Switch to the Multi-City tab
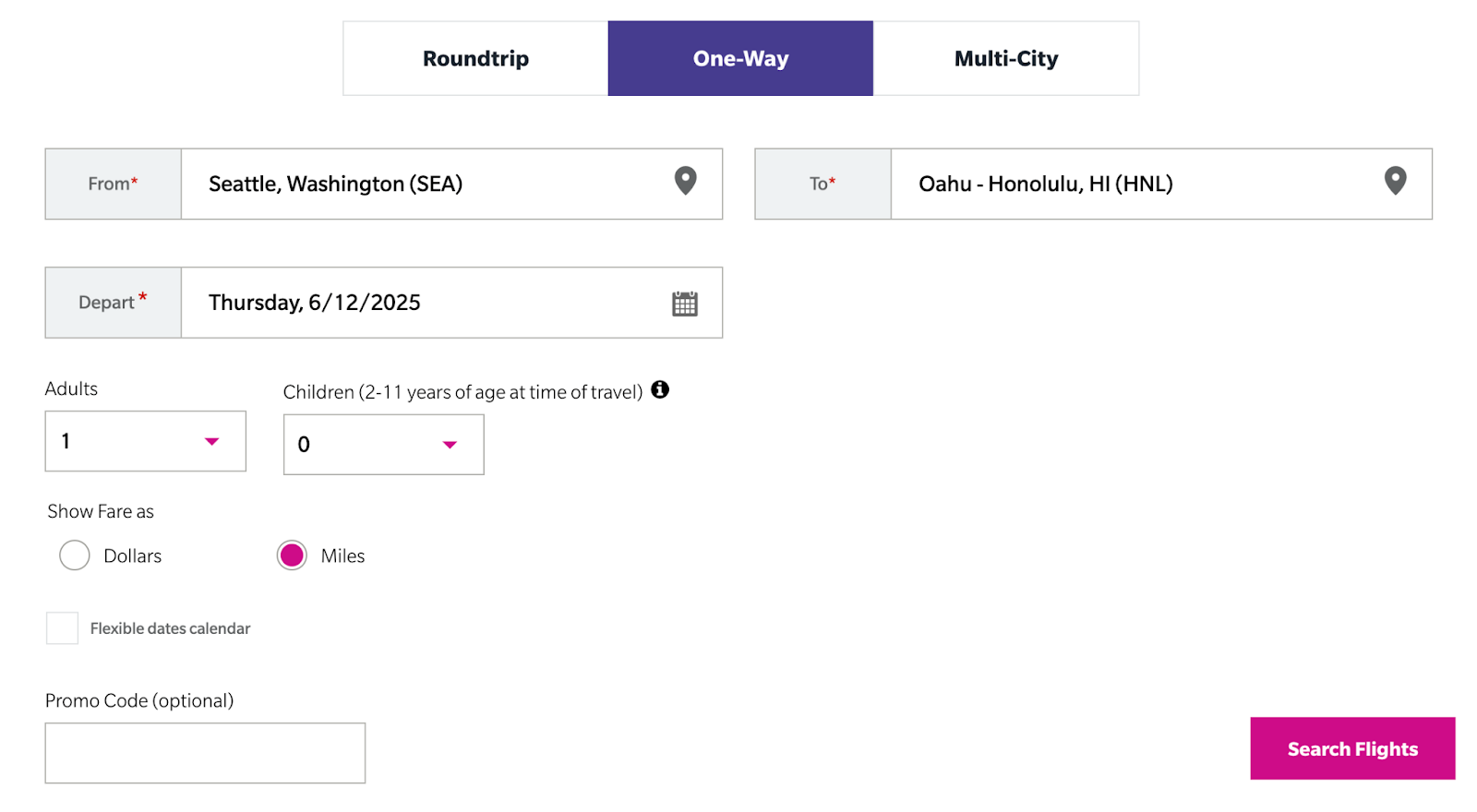The height and width of the screenshot is (812, 1477). 1006,58
